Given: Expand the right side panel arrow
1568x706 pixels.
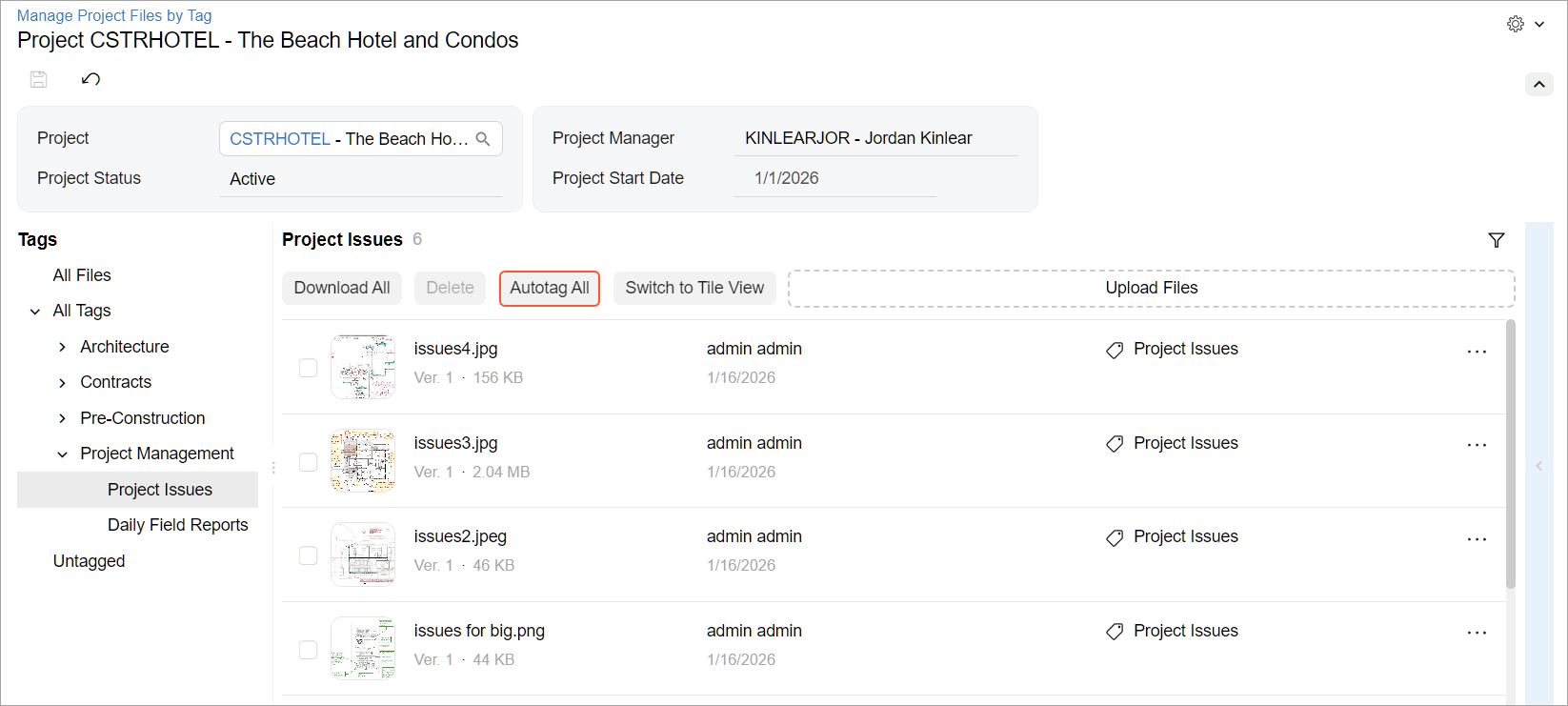Looking at the screenshot, I should [1538, 466].
